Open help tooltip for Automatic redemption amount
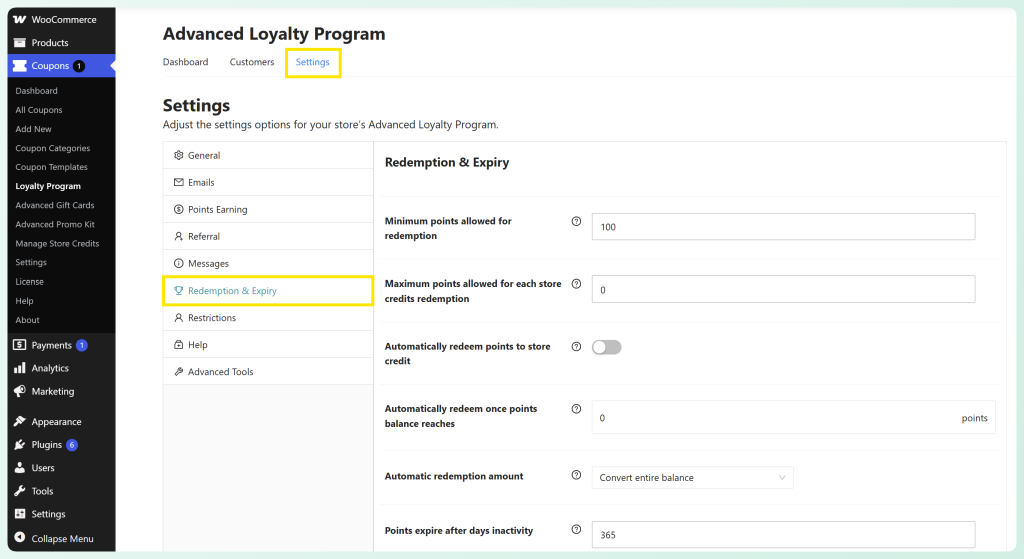Screen dimensions: 1024x559 pyautogui.click(x=576, y=475)
